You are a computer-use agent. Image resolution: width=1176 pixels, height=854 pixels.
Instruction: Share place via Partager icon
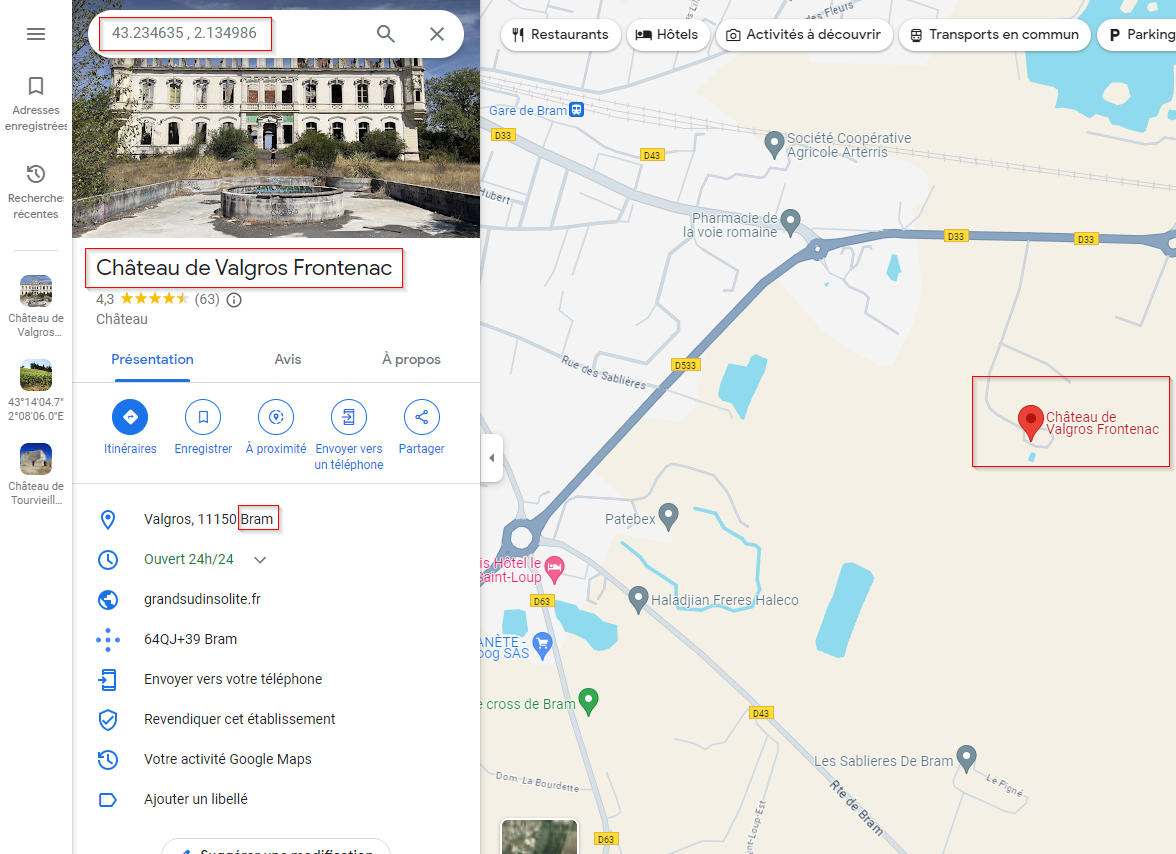point(421,417)
